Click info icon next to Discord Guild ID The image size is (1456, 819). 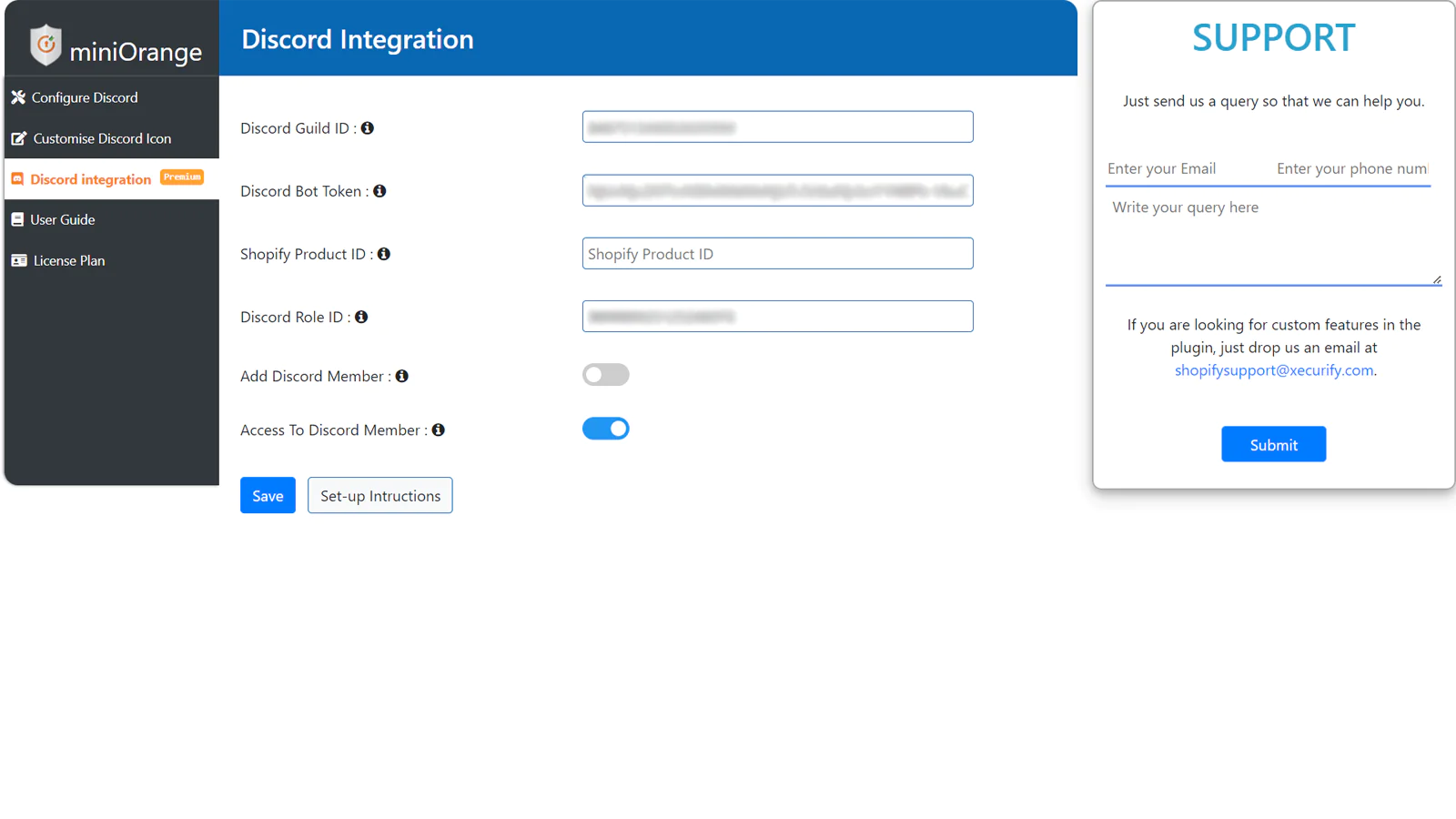(x=368, y=128)
